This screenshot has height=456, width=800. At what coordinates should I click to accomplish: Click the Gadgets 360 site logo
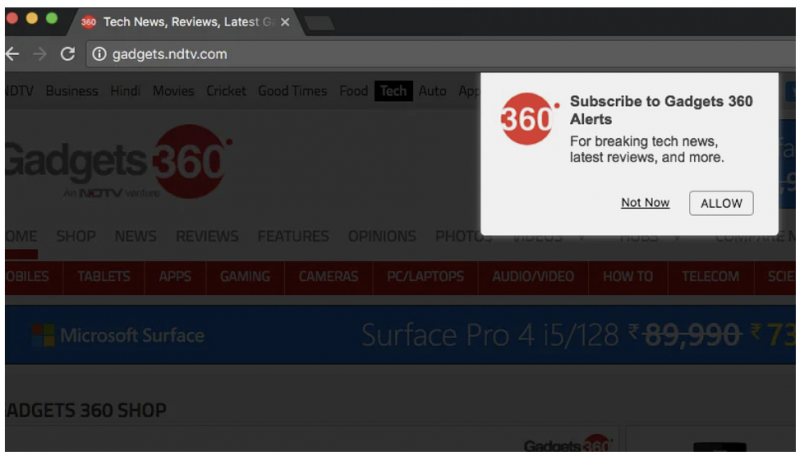coord(119,161)
